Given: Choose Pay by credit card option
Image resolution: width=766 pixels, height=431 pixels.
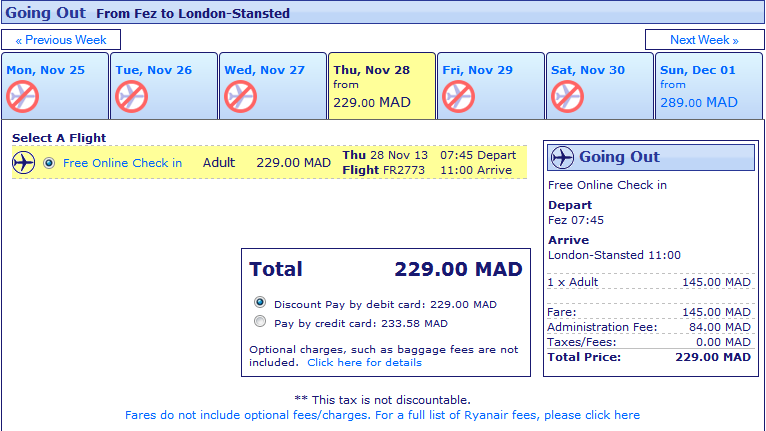Looking at the screenshot, I should click(x=260, y=322).
